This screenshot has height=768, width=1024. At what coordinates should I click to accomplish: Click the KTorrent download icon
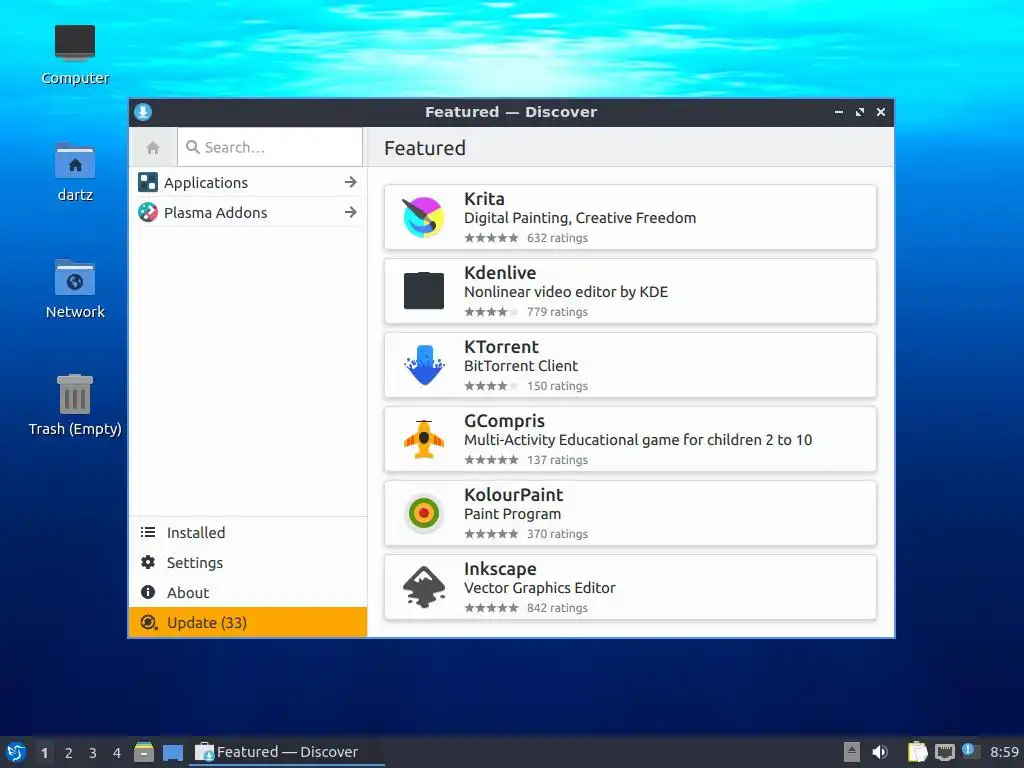tap(424, 364)
